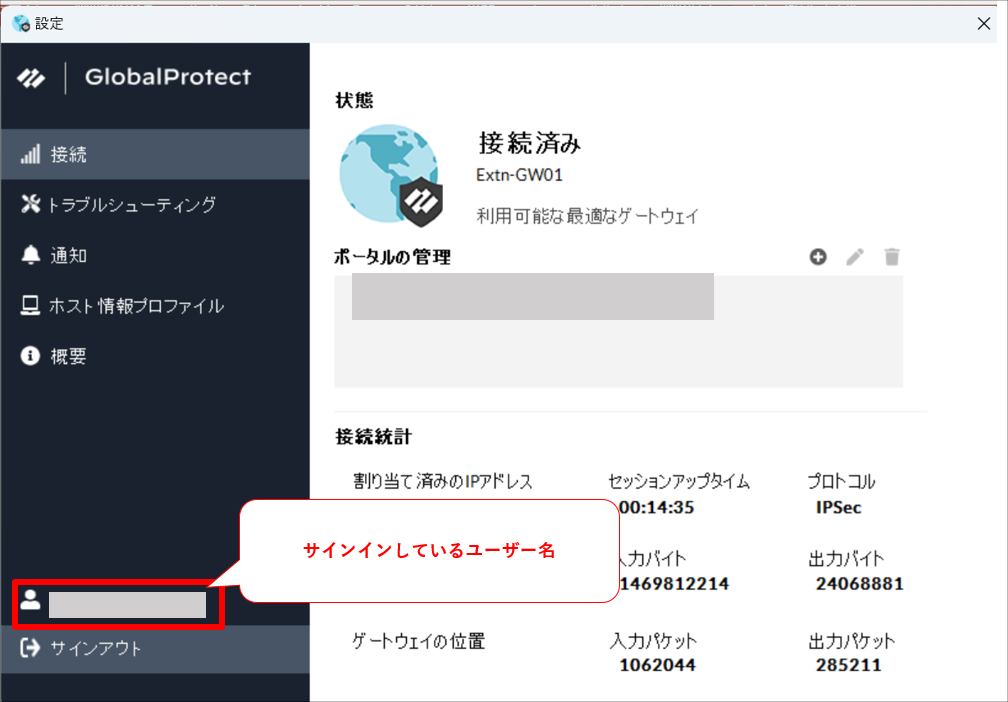Click the settings window title icon
The height and width of the screenshot is (702, 1008).
click(x=21, y=24)
